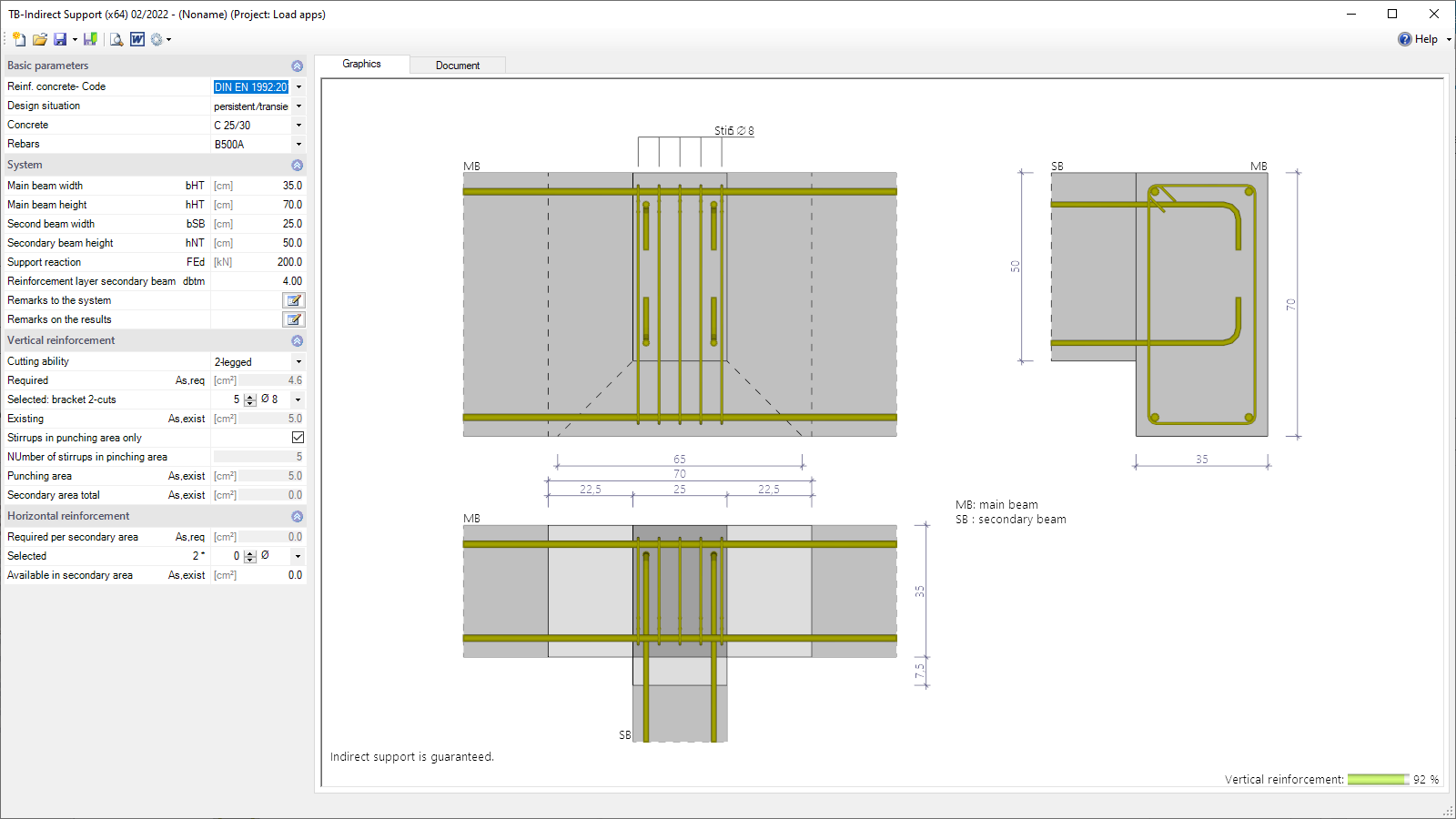Click the 65 dimension in the elevation
Image resolution: width=1456 pixels, height=819 pixels.
point(680,460)
